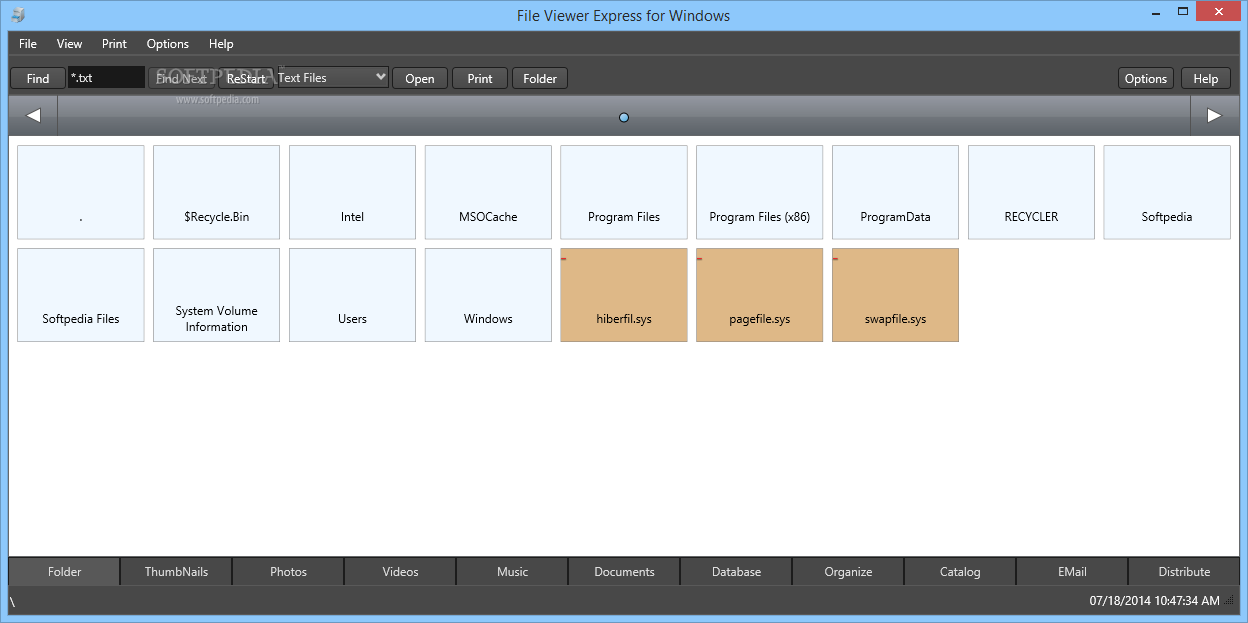The height and width of the screenshot is (623, 1248).
Task: Click the date and time in status bar
Action: 1154,601
